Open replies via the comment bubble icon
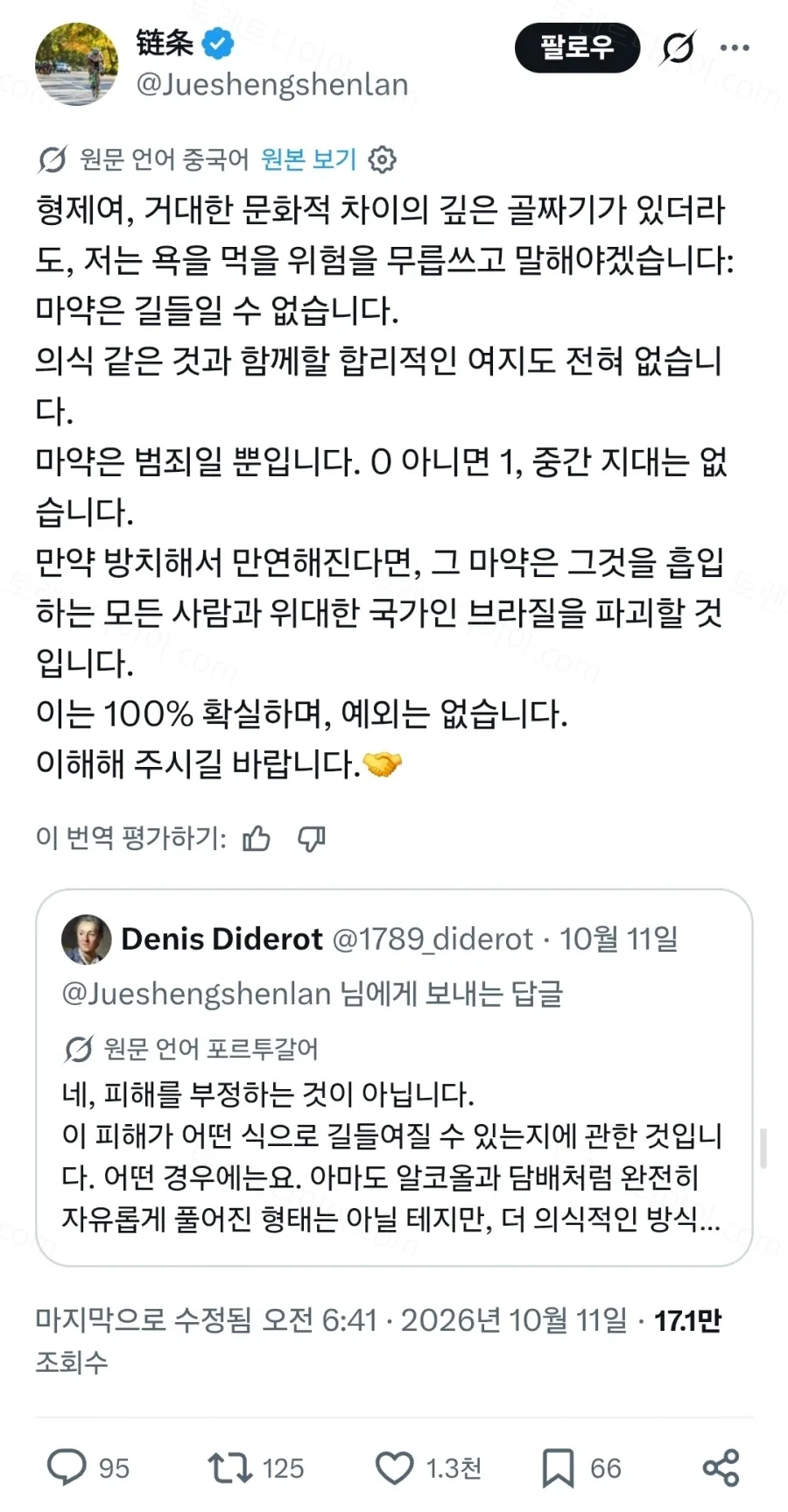Image resolution: width=788 pixels, height=1512 pixels. tap(67, 1467)
